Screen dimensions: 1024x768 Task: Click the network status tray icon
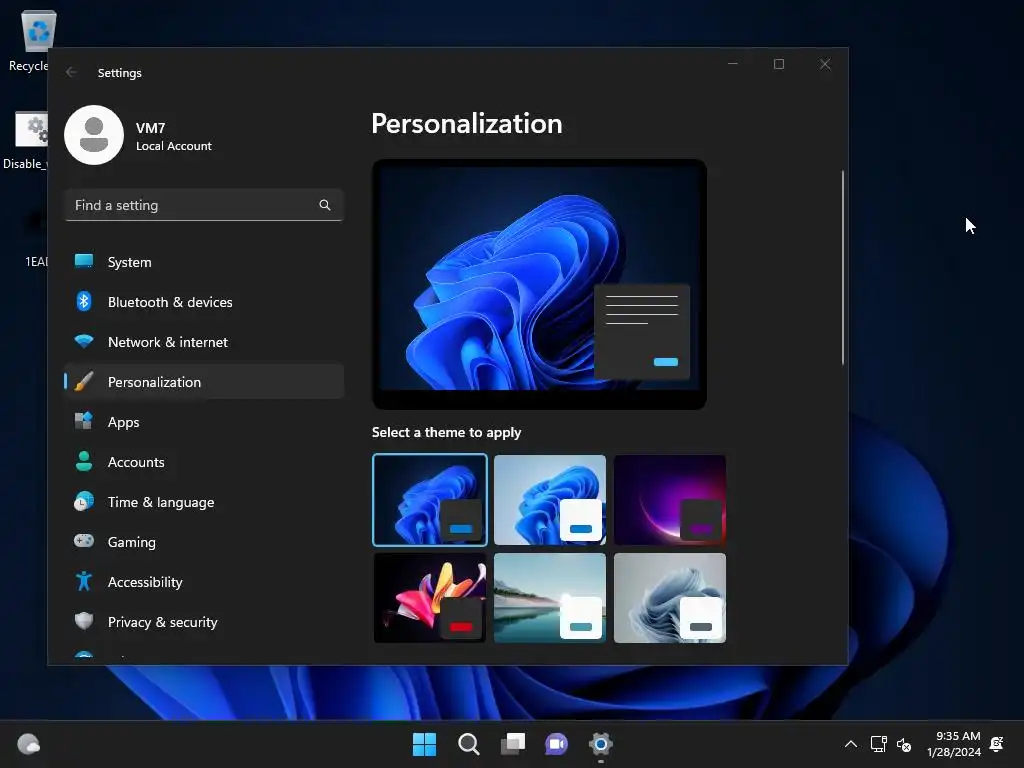point(878,744)
